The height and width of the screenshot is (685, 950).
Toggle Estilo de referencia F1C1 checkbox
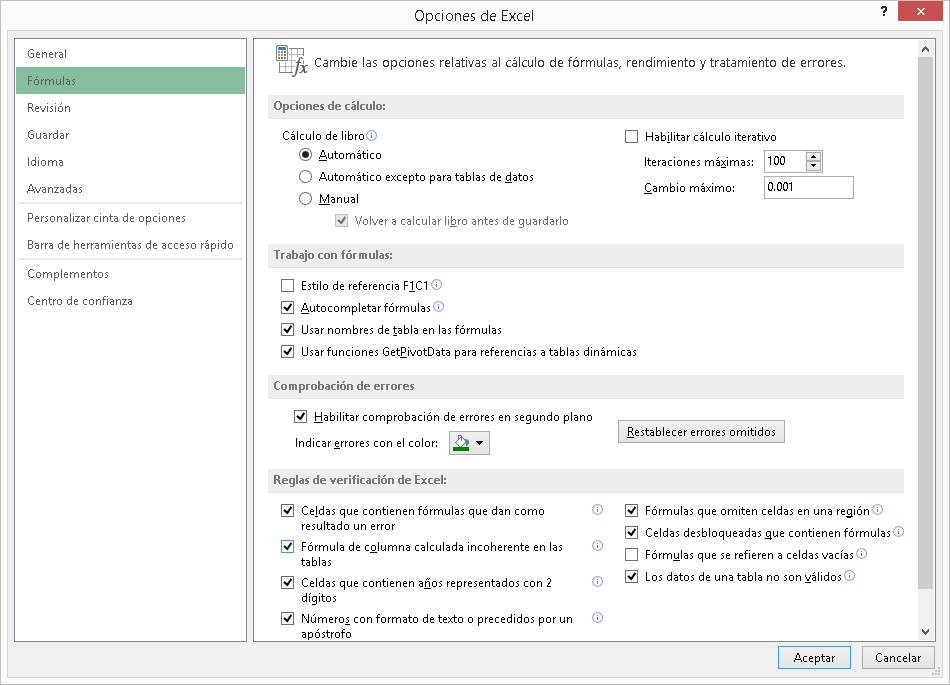(287, 285)
